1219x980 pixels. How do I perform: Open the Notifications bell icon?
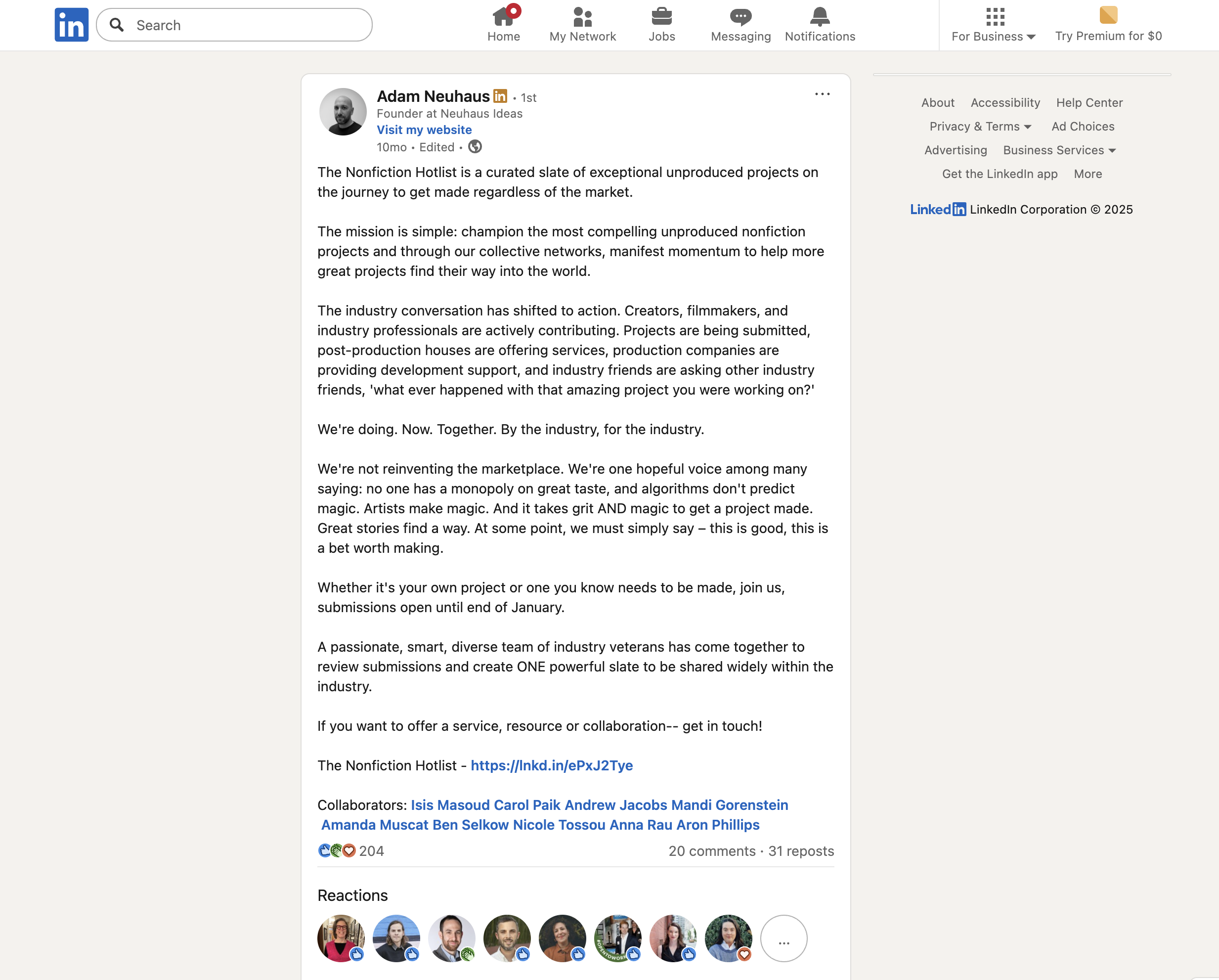[x=820, y=17]
